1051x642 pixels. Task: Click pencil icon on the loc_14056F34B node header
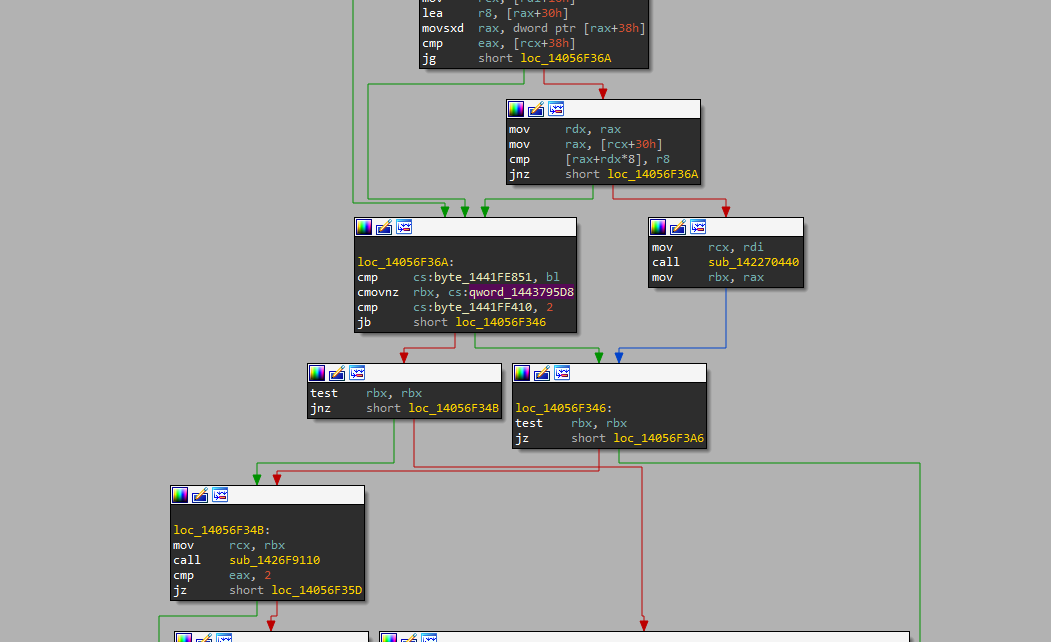pyautogui.click(x=200, y=495)
